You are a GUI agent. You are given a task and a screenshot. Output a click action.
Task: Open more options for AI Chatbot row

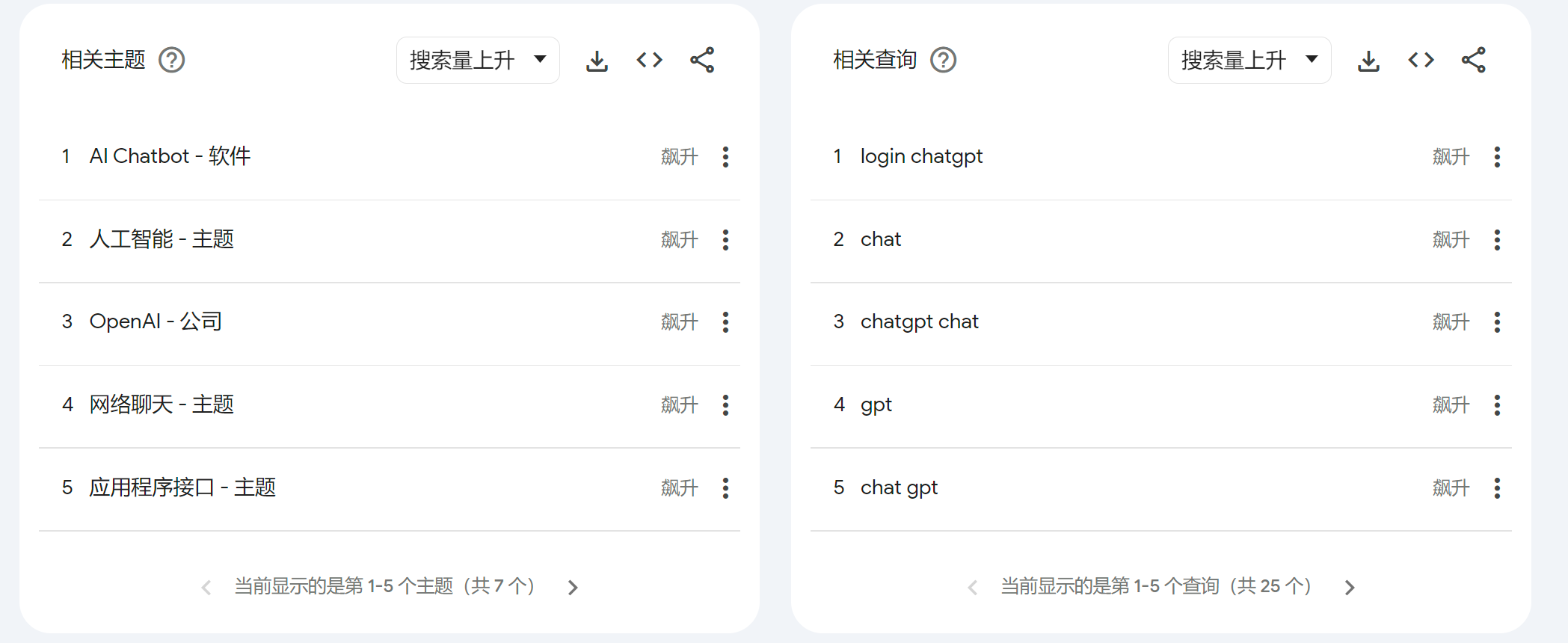[725, 157]
